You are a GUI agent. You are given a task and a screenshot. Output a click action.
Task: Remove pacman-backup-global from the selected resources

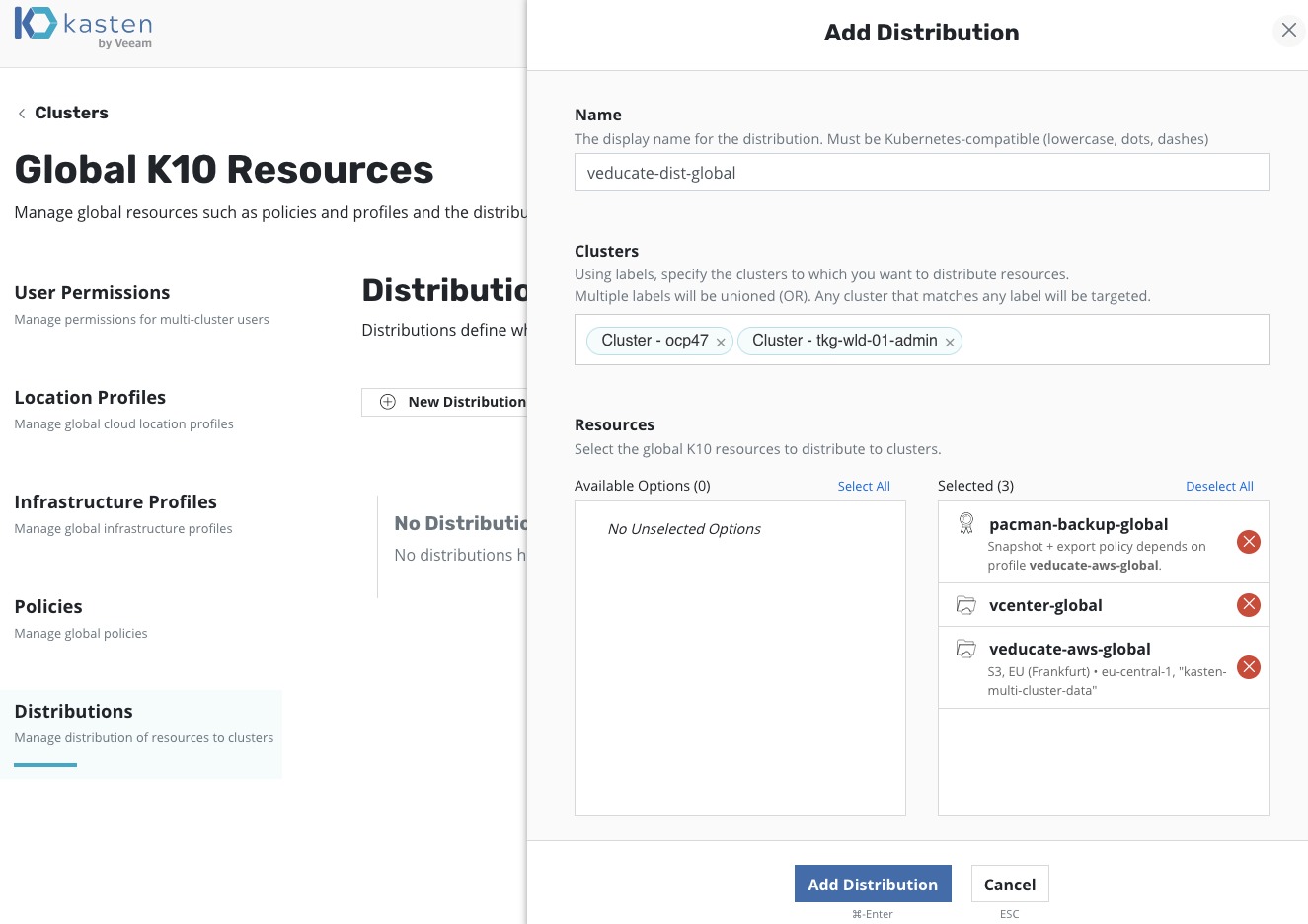1249,542
